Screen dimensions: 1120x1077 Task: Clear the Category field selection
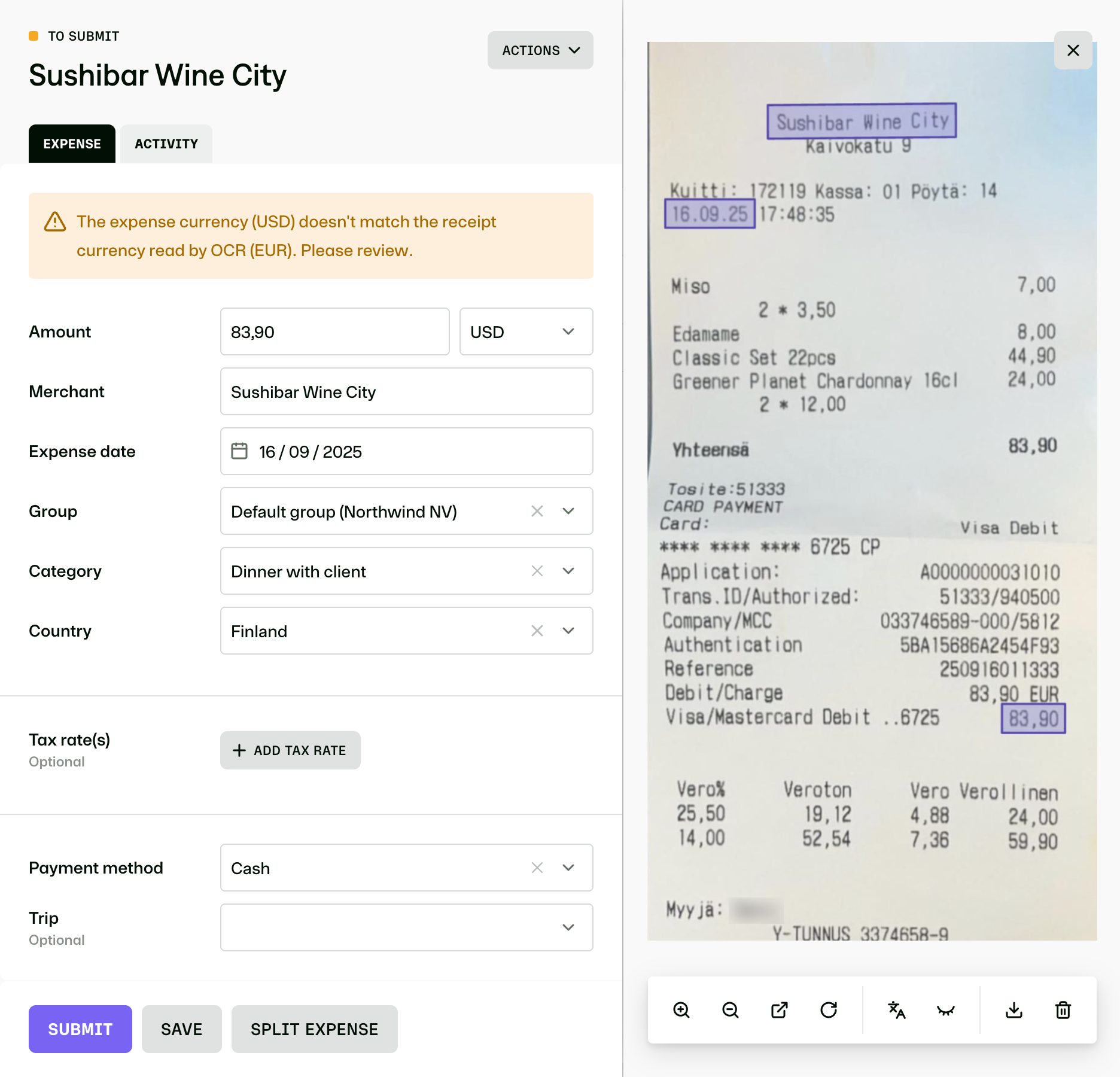537,571
